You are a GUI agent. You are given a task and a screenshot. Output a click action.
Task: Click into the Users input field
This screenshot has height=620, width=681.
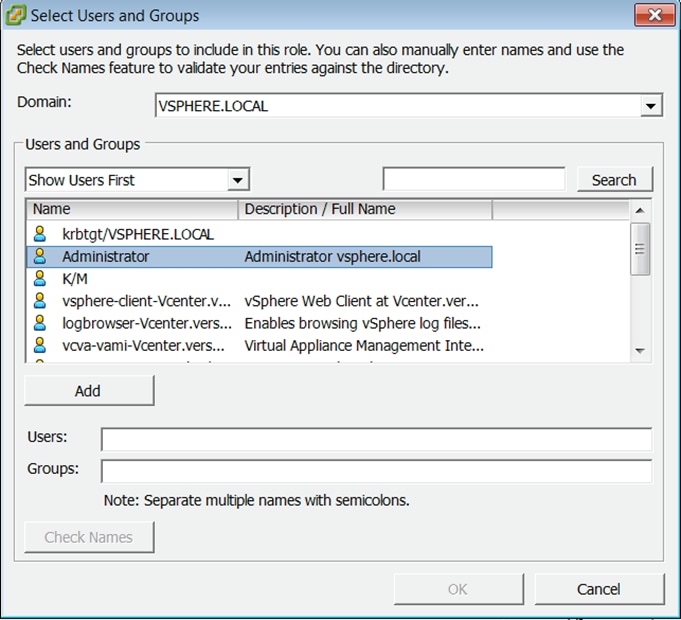[376, 439]
